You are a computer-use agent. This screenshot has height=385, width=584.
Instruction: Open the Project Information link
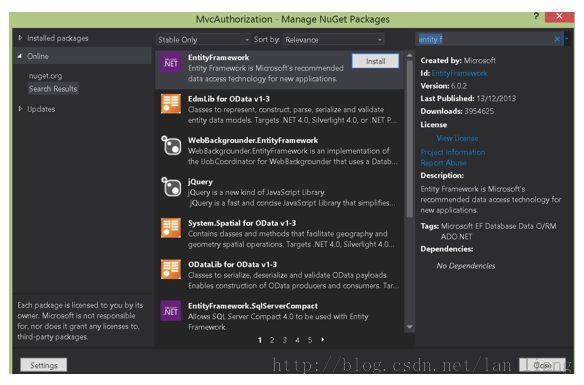(x=453, y=152)
